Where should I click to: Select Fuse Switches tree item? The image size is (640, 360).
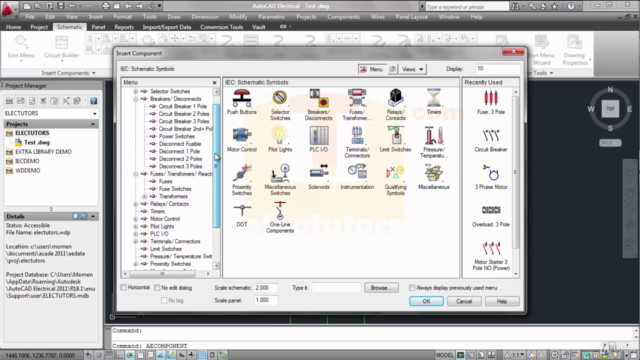(175, 189)
